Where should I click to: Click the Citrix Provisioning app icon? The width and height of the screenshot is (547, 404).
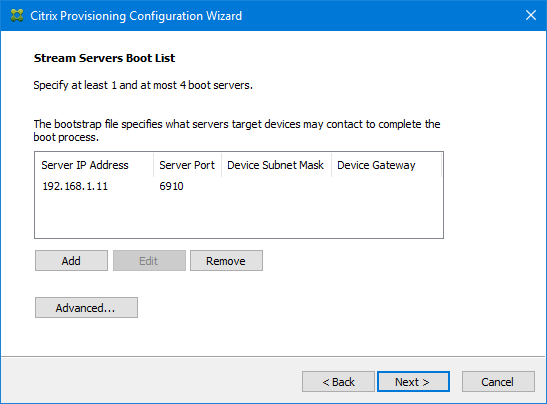pos(17,16)
